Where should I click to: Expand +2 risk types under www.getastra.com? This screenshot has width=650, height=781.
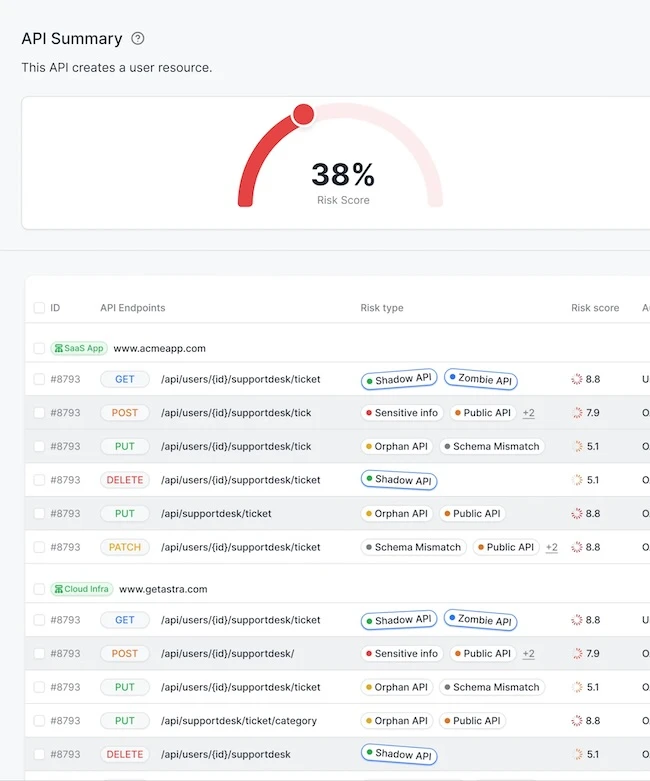pos(528,654)
